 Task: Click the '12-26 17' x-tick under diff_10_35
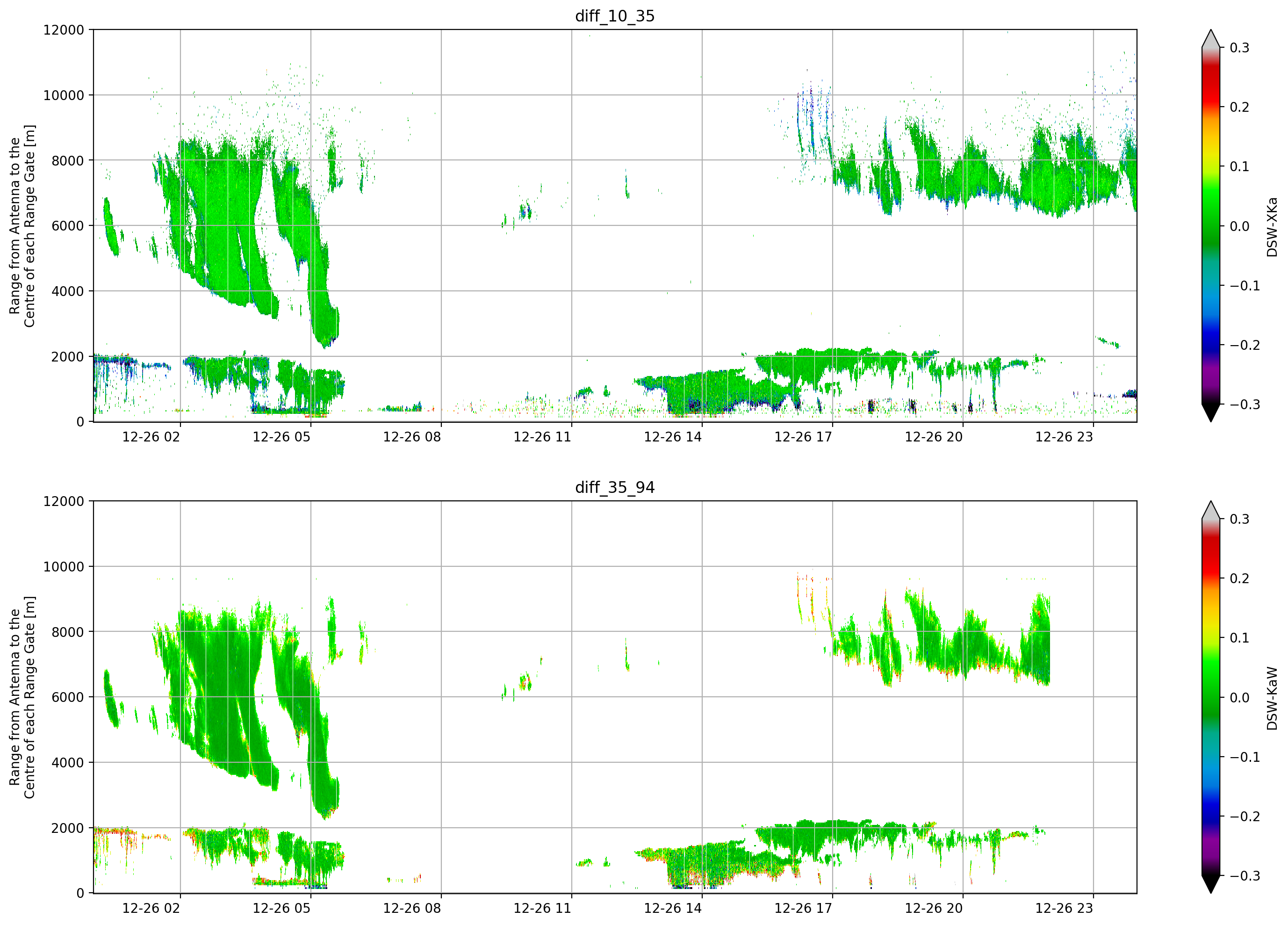click(x=804, y=437)
